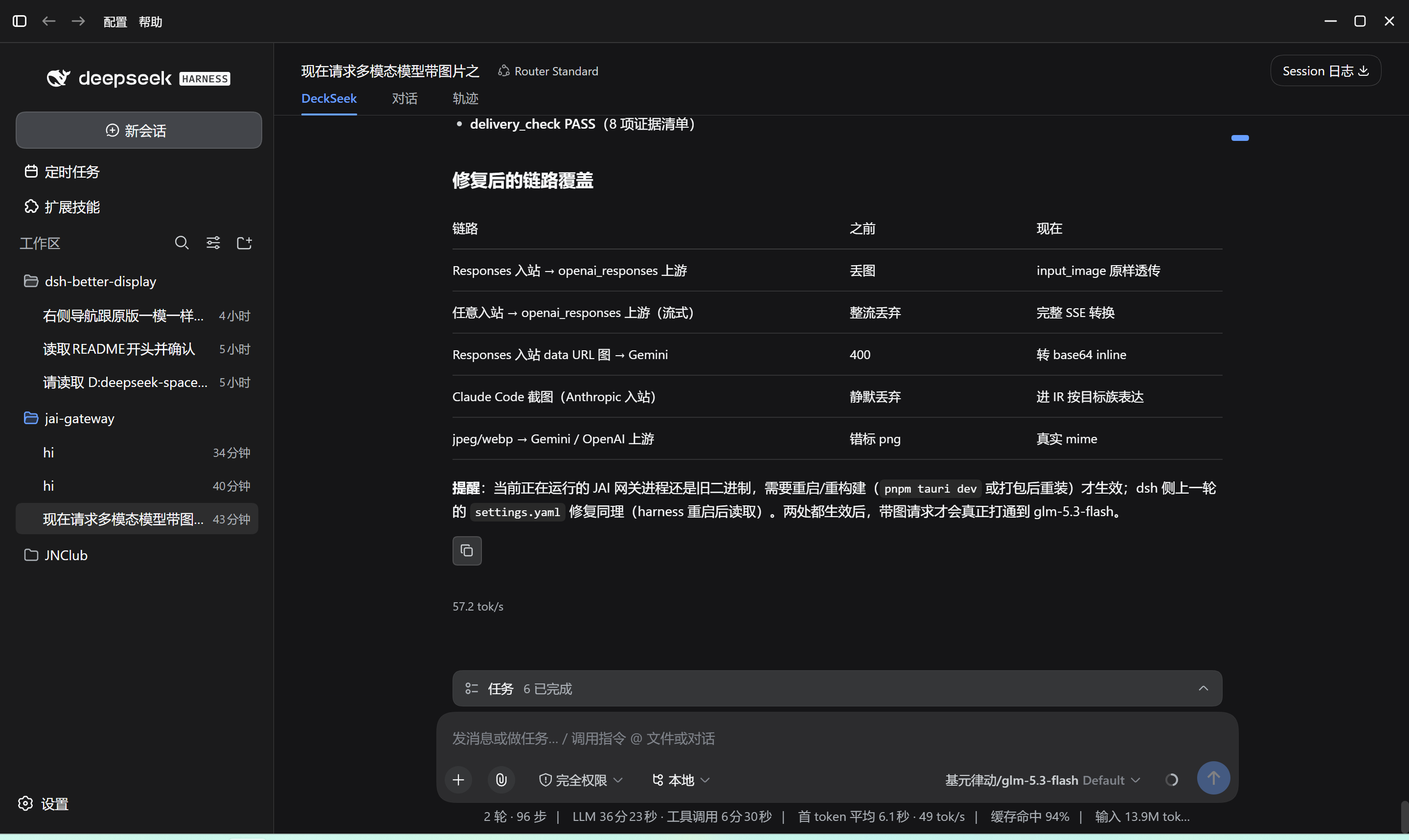
Task: Go forward with the right arrow
Action: (79, 21)
